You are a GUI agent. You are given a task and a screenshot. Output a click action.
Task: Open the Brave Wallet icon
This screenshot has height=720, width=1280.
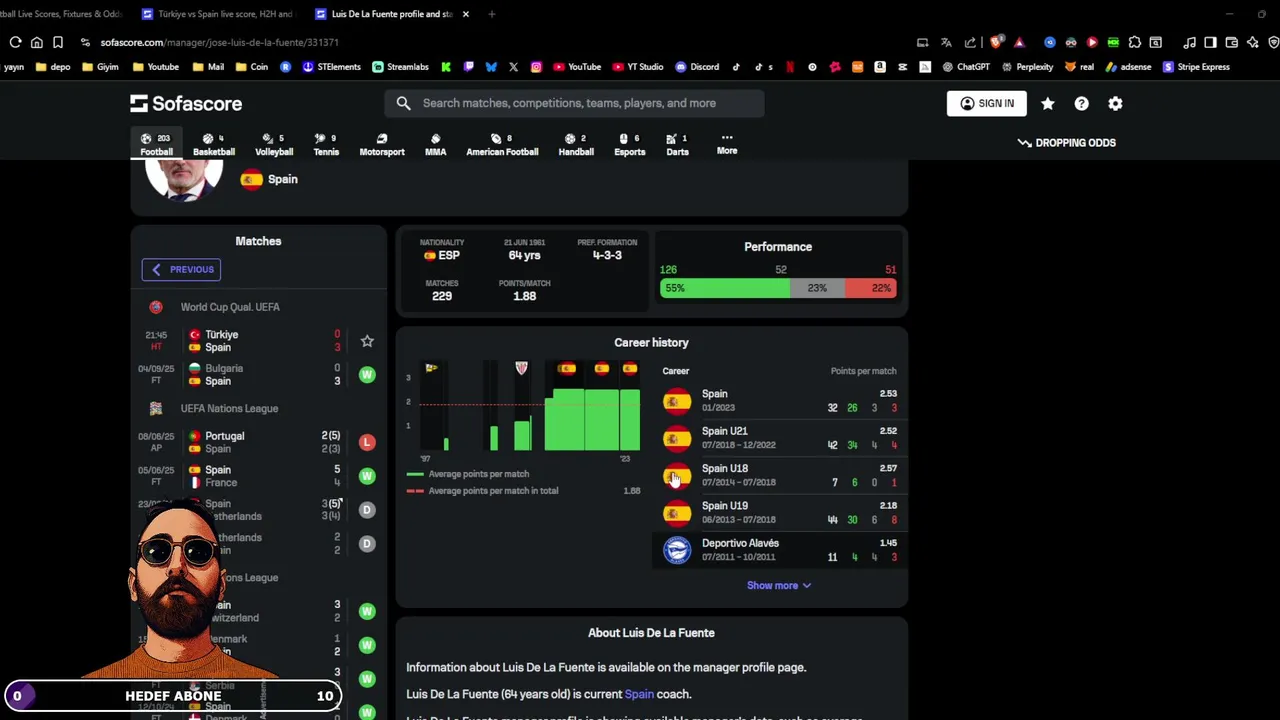click(1231, 42)
